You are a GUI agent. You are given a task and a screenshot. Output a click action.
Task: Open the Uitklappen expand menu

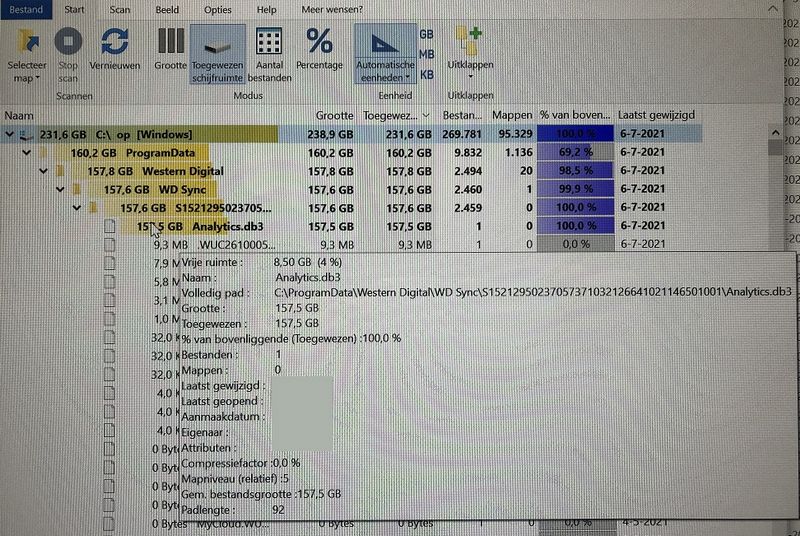point(470,53)
